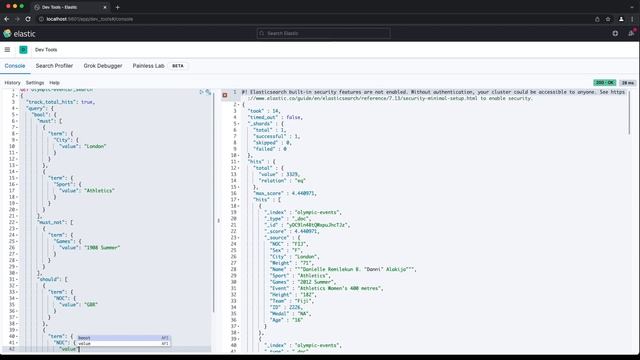
Task: Collapse the "bool" block at editor line 5
Action: [17, 115]
